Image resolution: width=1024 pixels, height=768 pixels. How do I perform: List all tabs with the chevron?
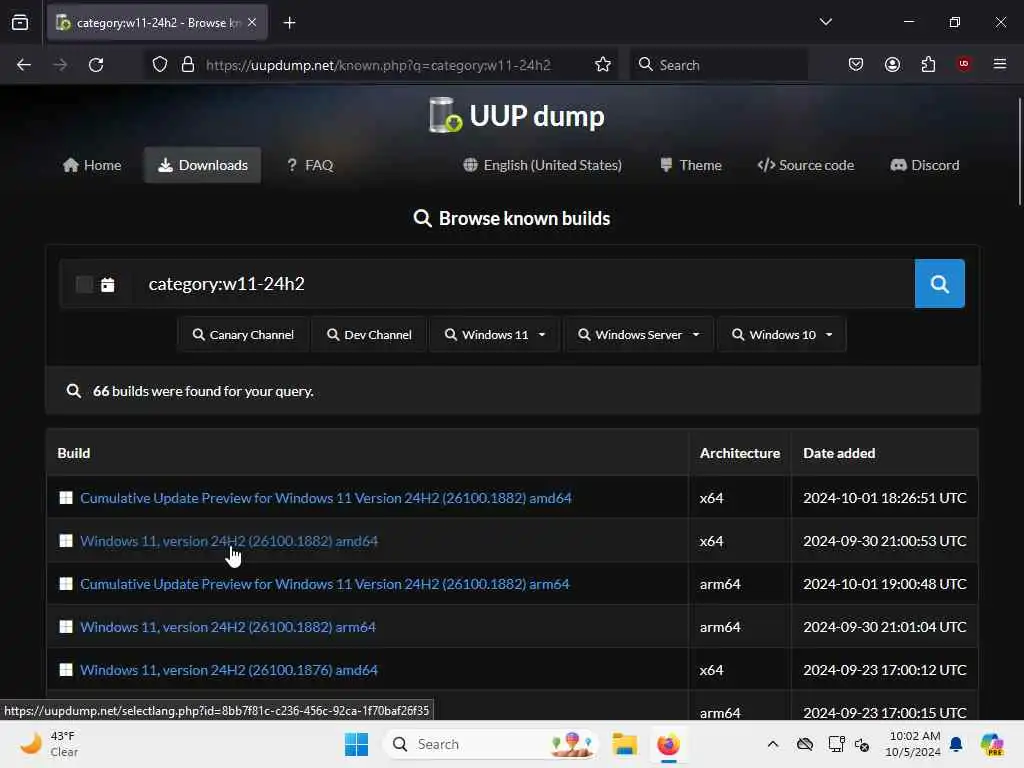click(x=825, y=22)
